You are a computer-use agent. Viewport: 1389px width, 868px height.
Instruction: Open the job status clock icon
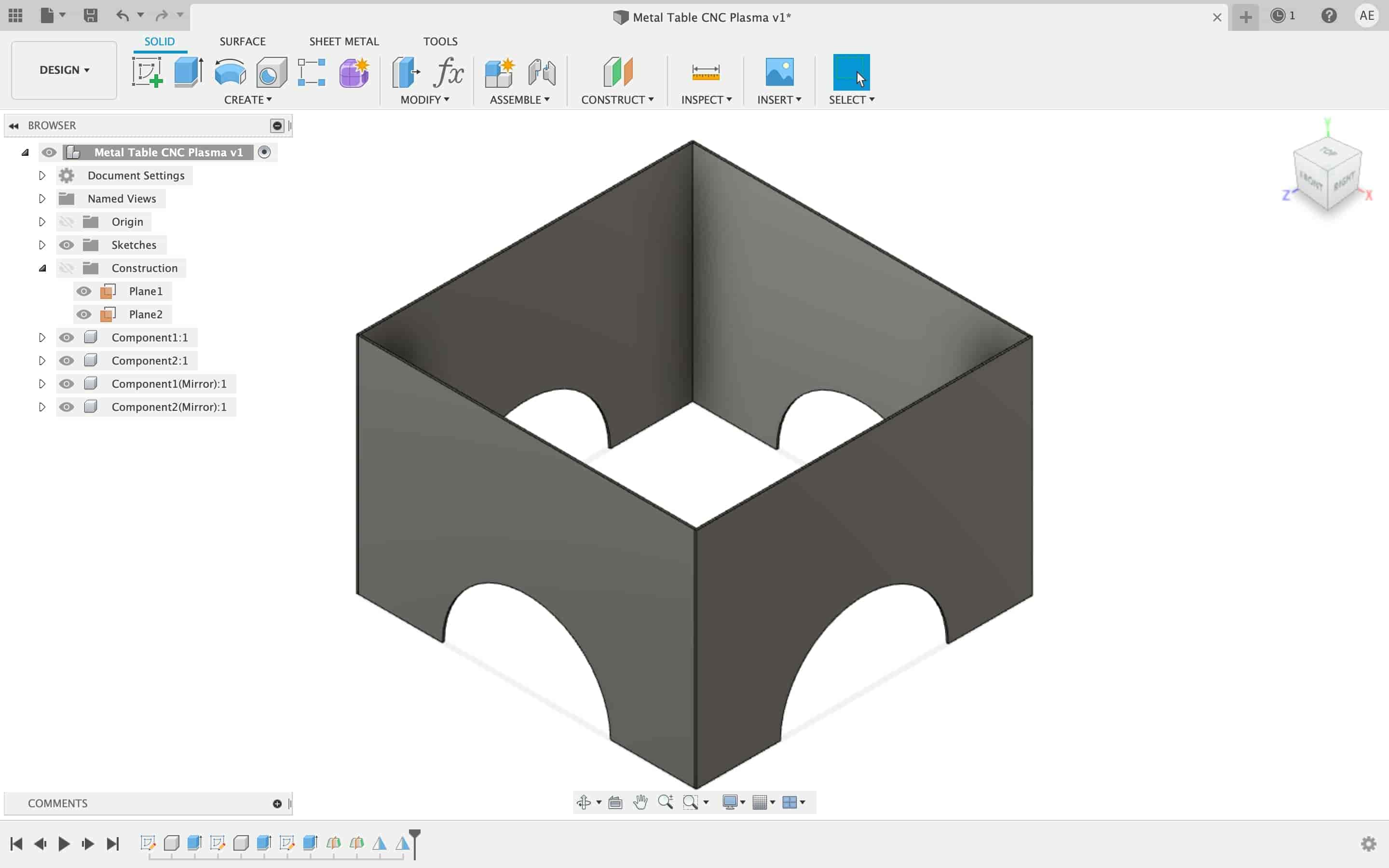coord(1277,15)
